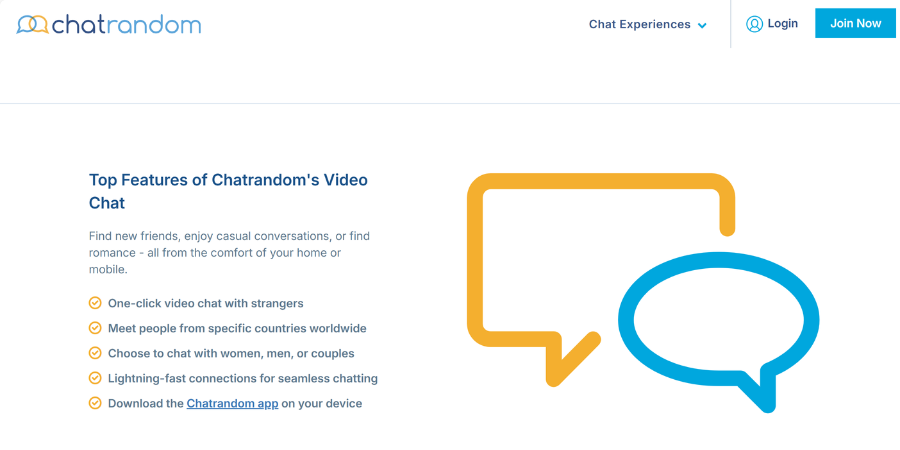Click checkmark icon beside Download app line
This screenshot has width=900, height=450.
point(95,403)
